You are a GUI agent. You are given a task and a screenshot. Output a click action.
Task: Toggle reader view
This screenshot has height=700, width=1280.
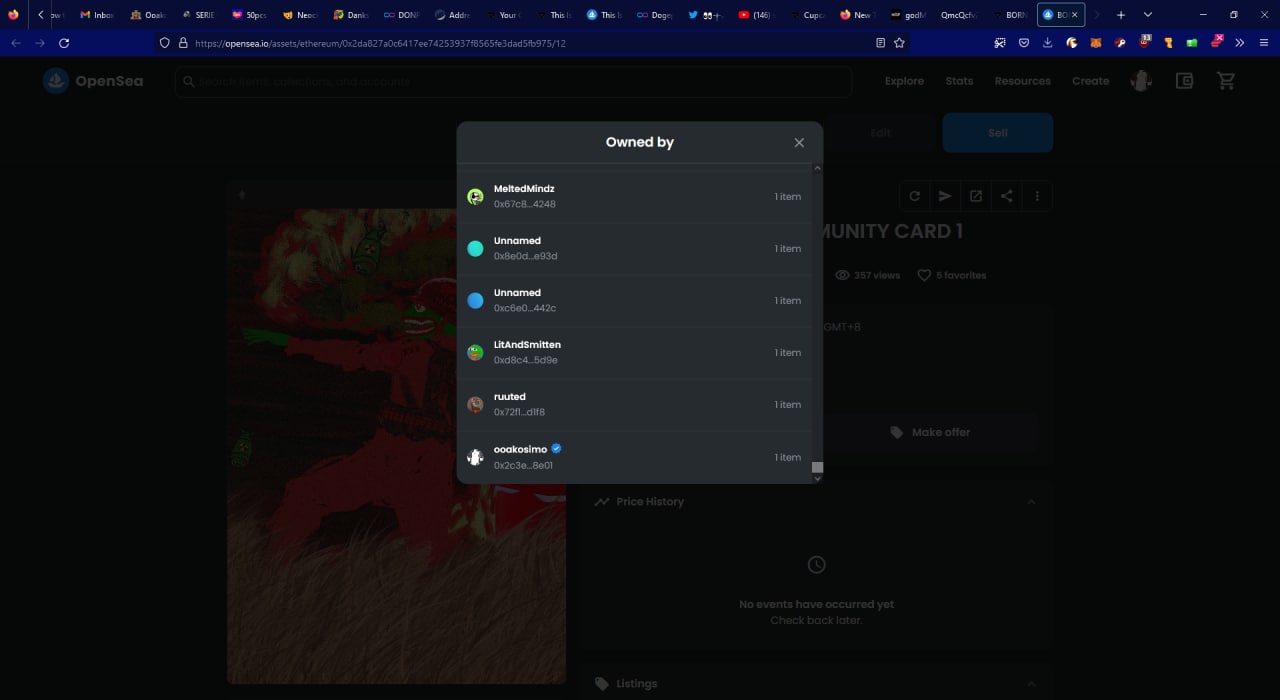coord(880,43)
